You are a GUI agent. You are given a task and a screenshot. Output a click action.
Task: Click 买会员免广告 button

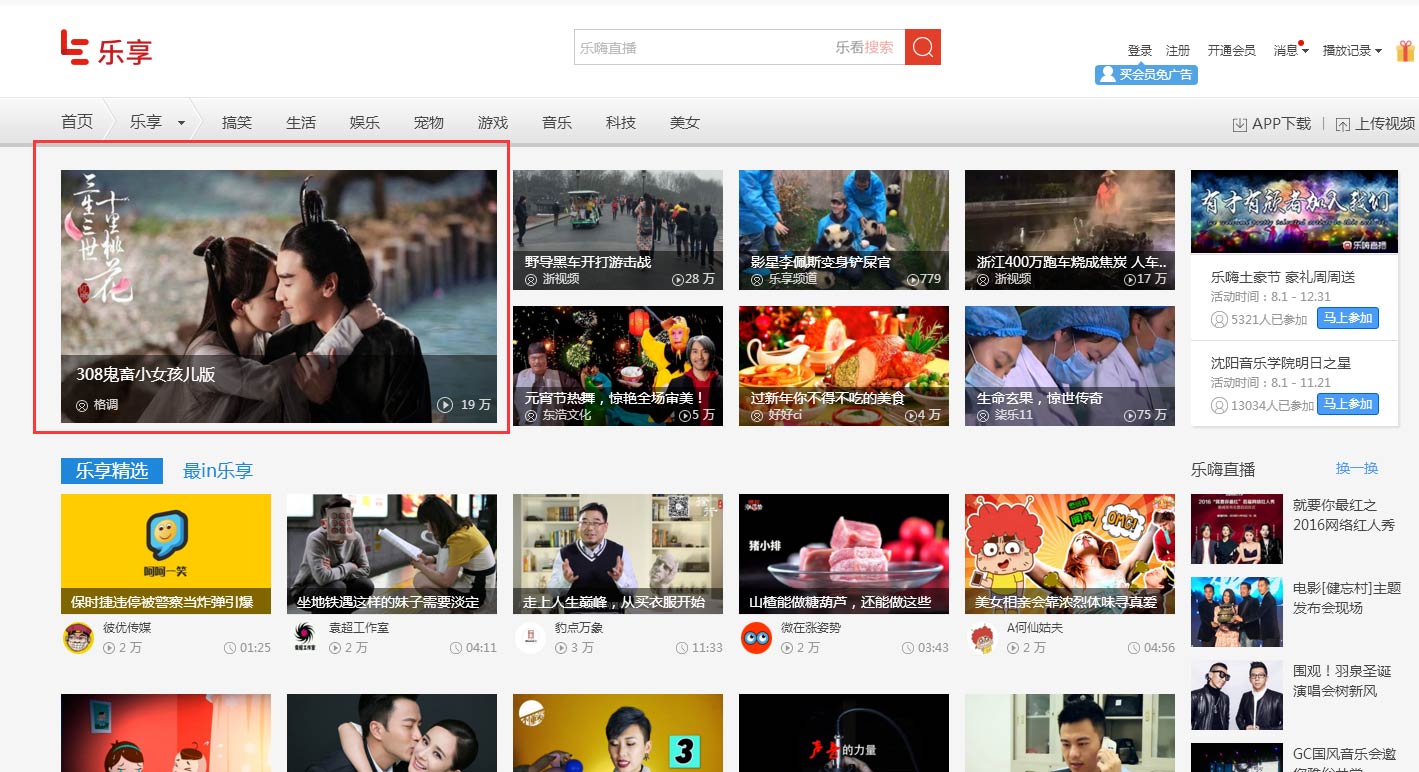[1146, 74]
